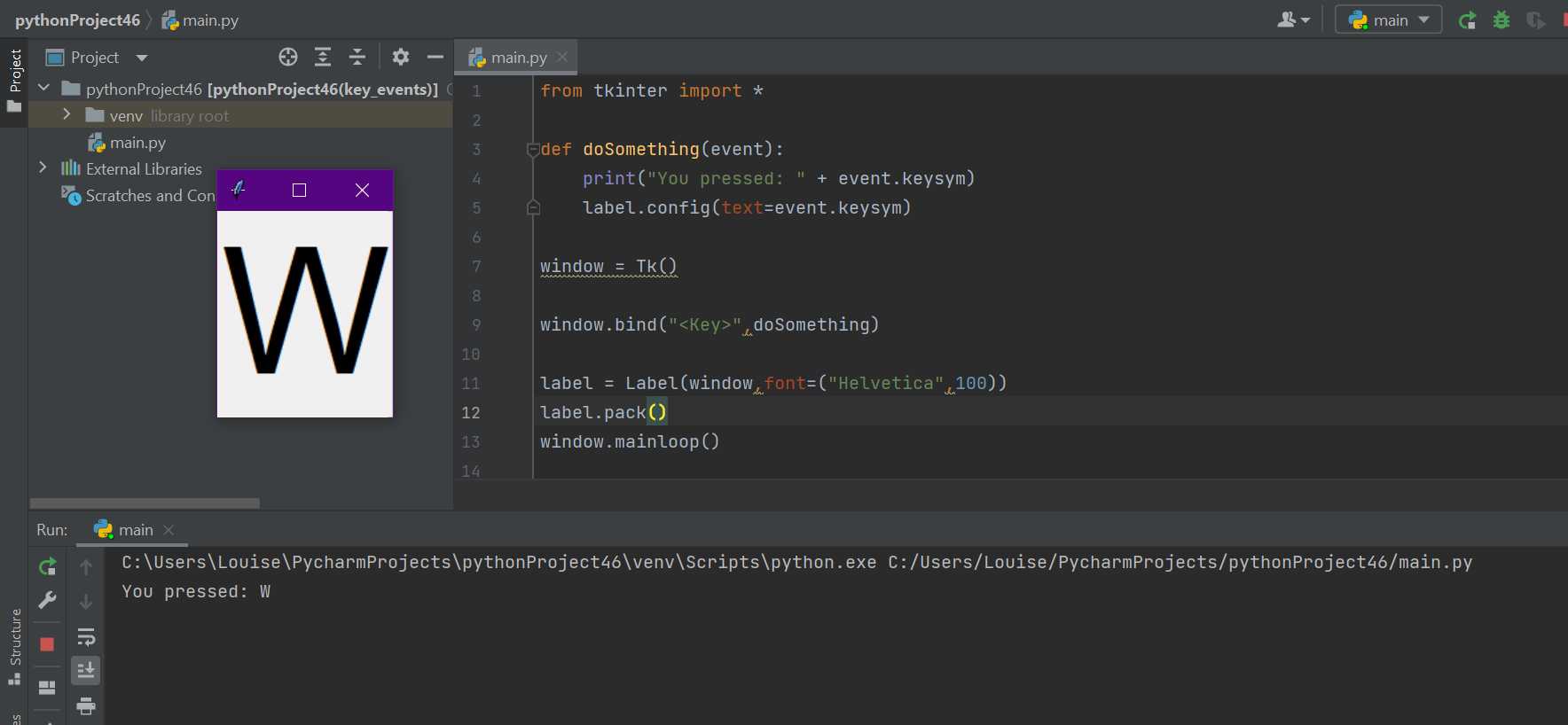1568x725 pixels.
Task: Toggle scroll to end in Run console
Action: point(86,671)
